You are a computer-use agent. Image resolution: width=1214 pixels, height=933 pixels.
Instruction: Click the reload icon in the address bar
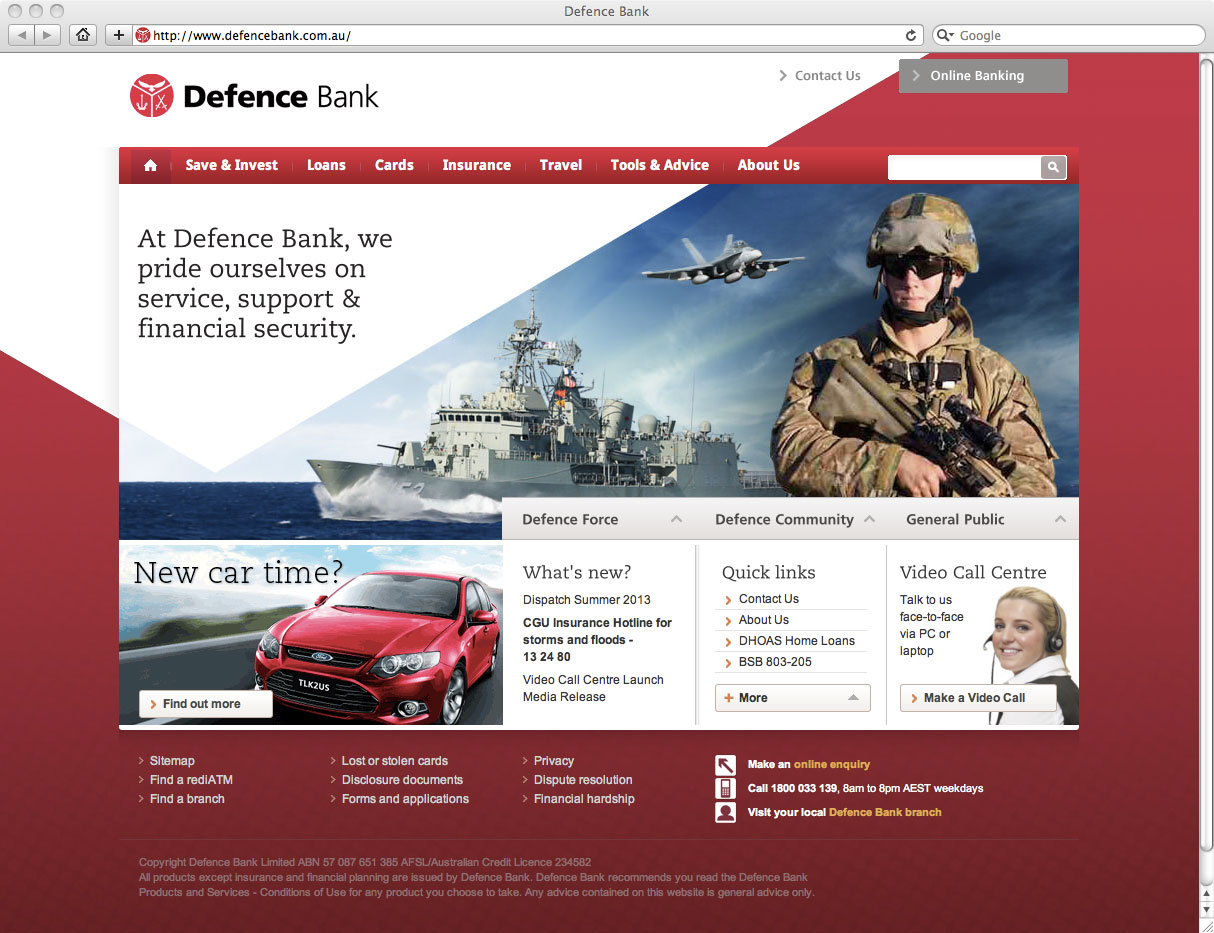tap(910, 35)
